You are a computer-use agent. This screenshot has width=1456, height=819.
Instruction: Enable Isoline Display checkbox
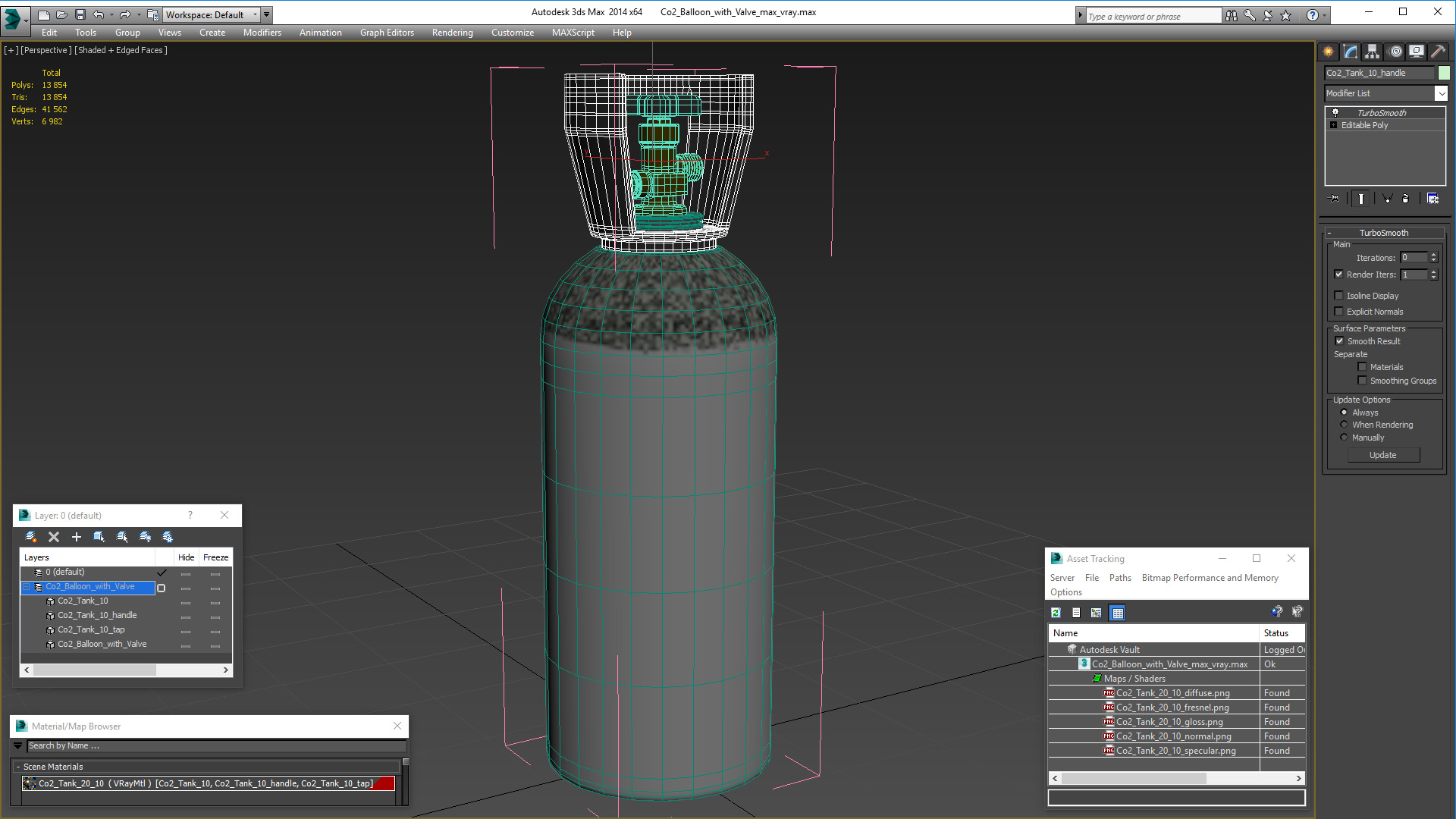(x=1338, y=296)
